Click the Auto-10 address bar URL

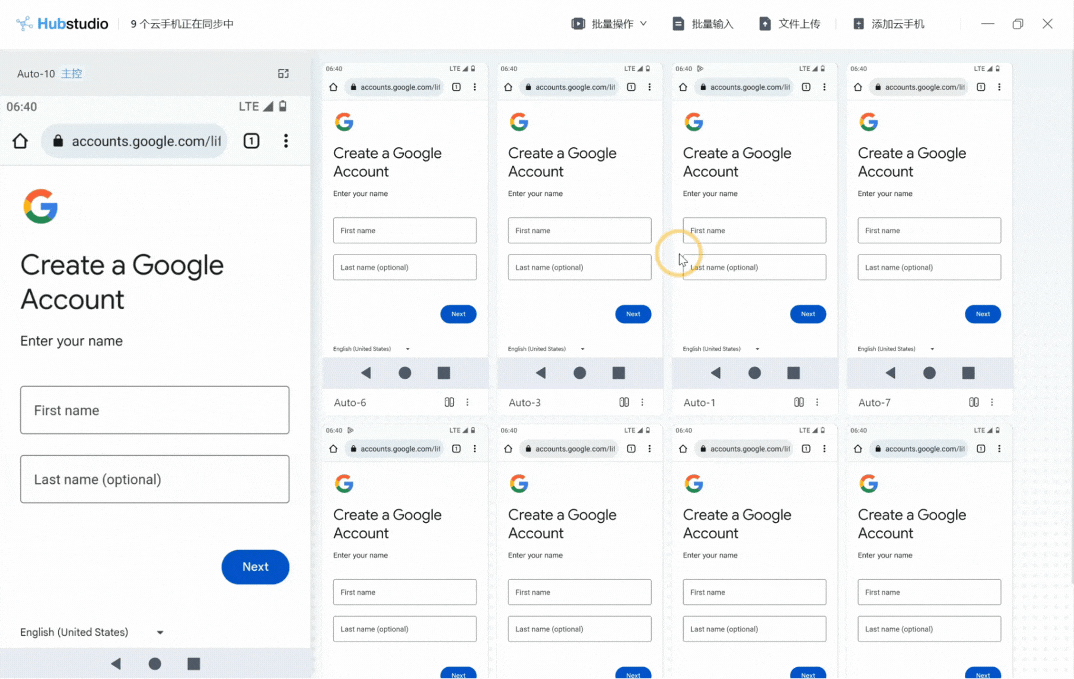pyautogui.click(x=134, y=141)
